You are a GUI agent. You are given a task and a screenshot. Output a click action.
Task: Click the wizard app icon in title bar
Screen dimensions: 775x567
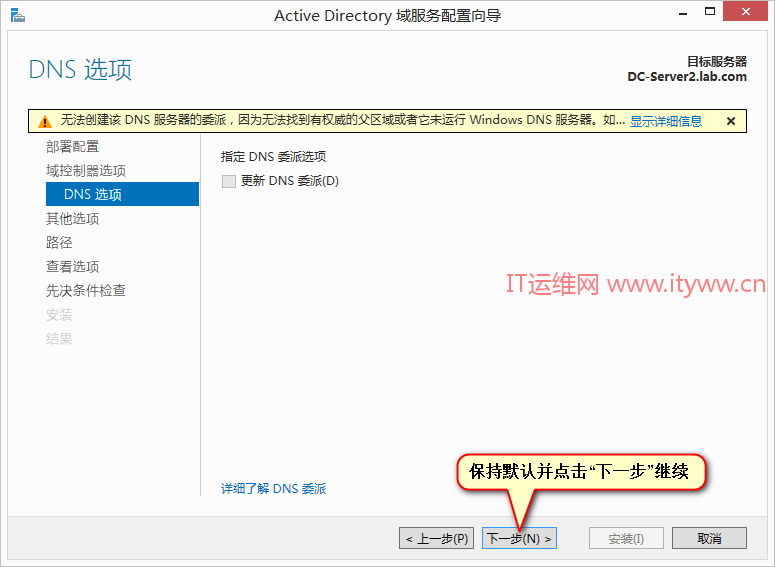point(17,15)
